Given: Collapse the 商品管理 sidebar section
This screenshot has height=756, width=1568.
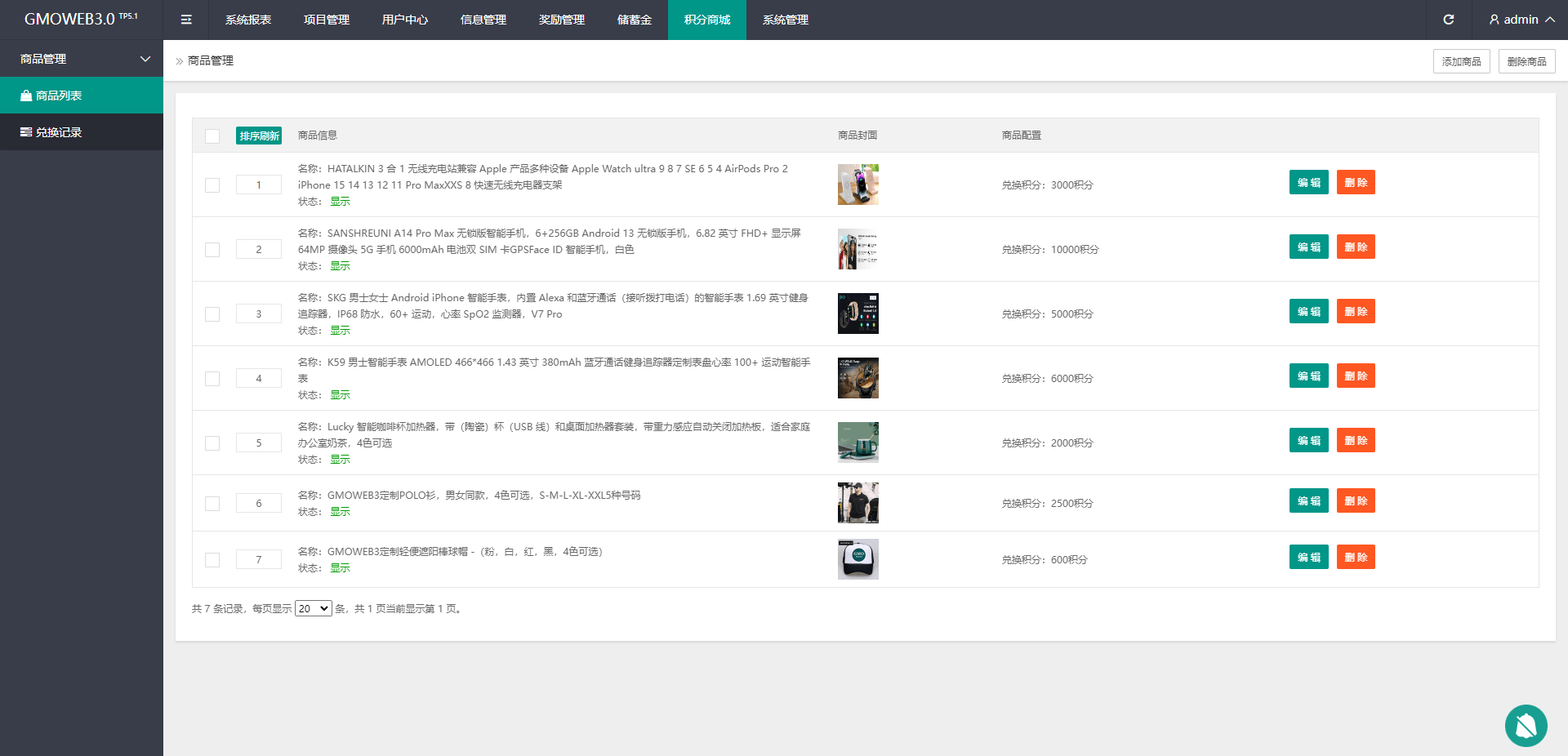Looking at the screenshot, I should pos(145,59).
